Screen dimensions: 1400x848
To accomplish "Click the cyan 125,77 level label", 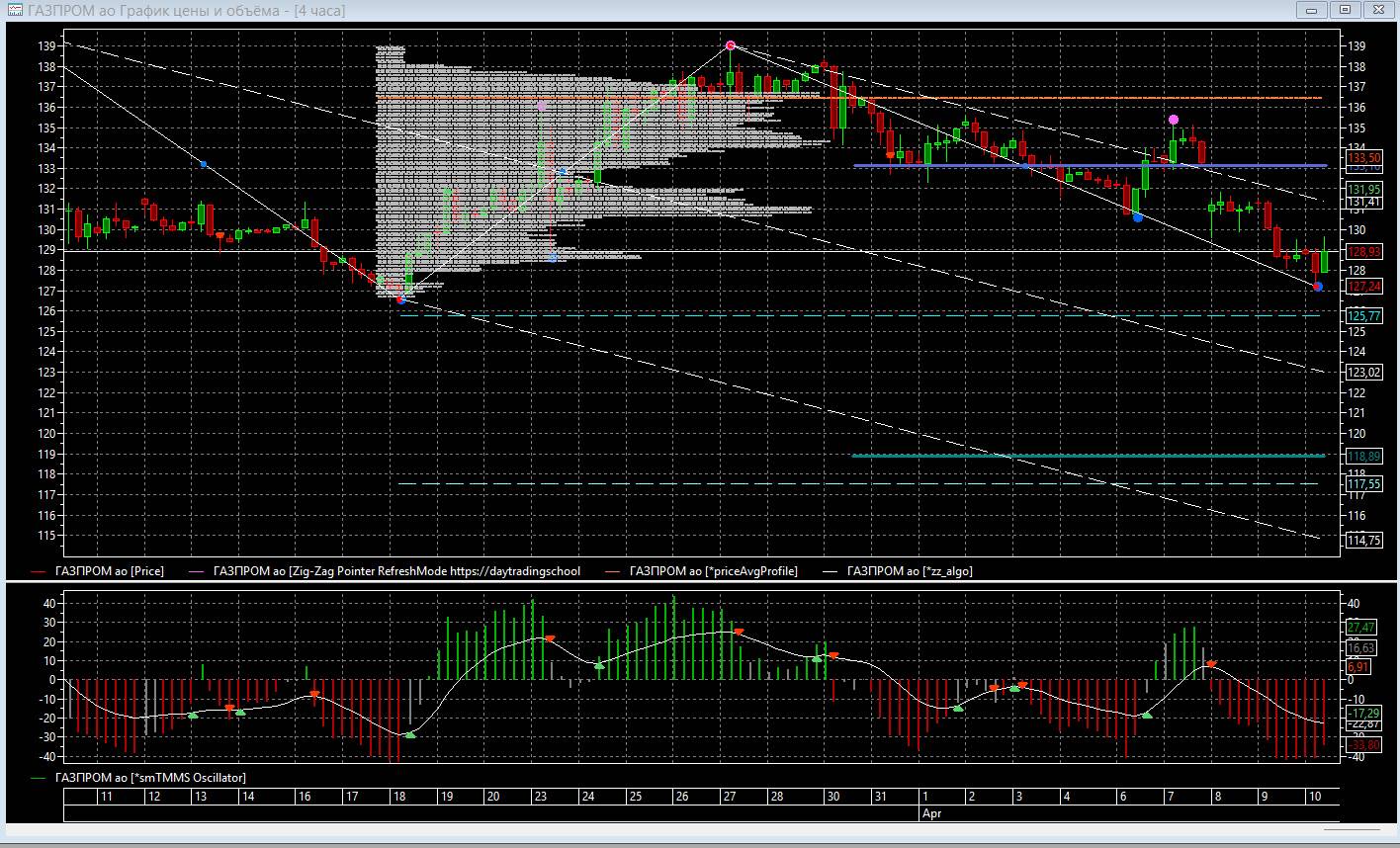I will [x=1364, y=316].
